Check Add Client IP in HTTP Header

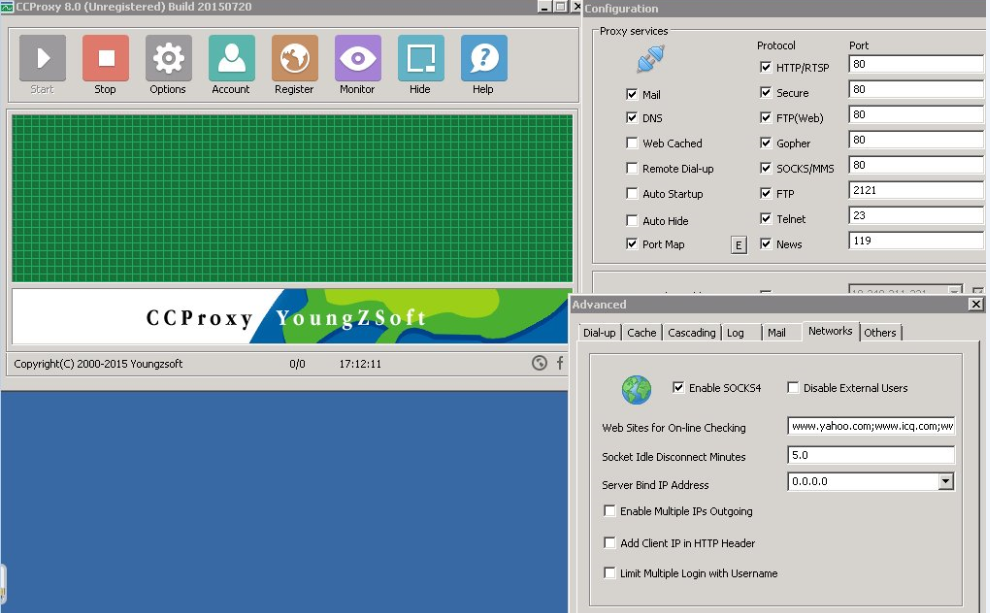[x=609, y=542]
